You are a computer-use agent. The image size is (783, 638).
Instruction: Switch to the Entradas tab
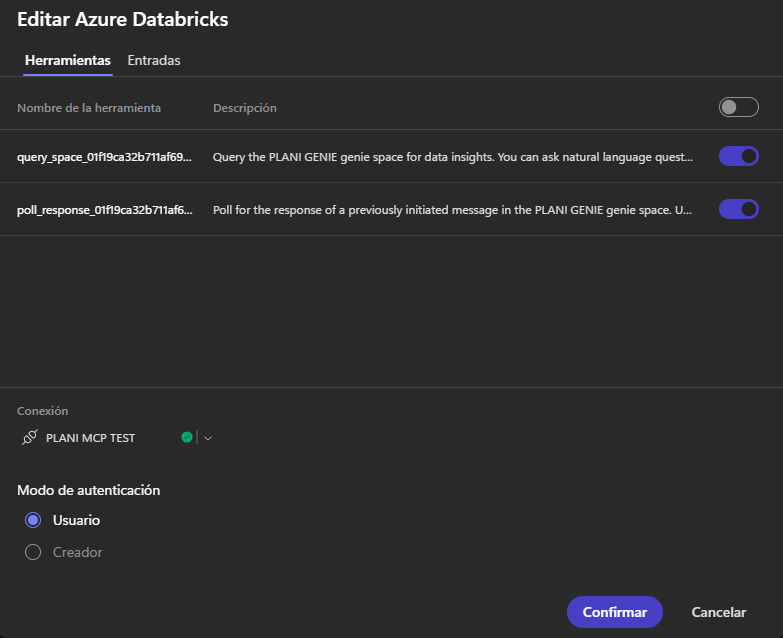point(154,60)
